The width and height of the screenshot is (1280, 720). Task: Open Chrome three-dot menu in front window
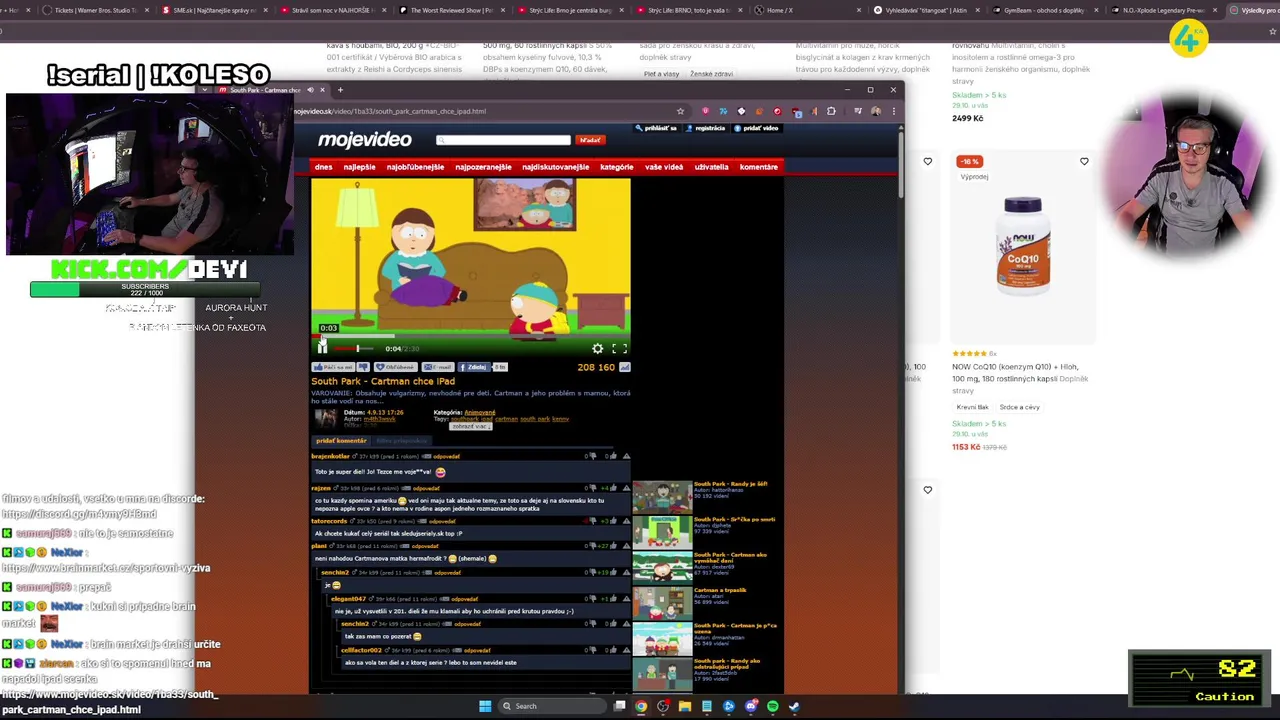pos(894,111)
